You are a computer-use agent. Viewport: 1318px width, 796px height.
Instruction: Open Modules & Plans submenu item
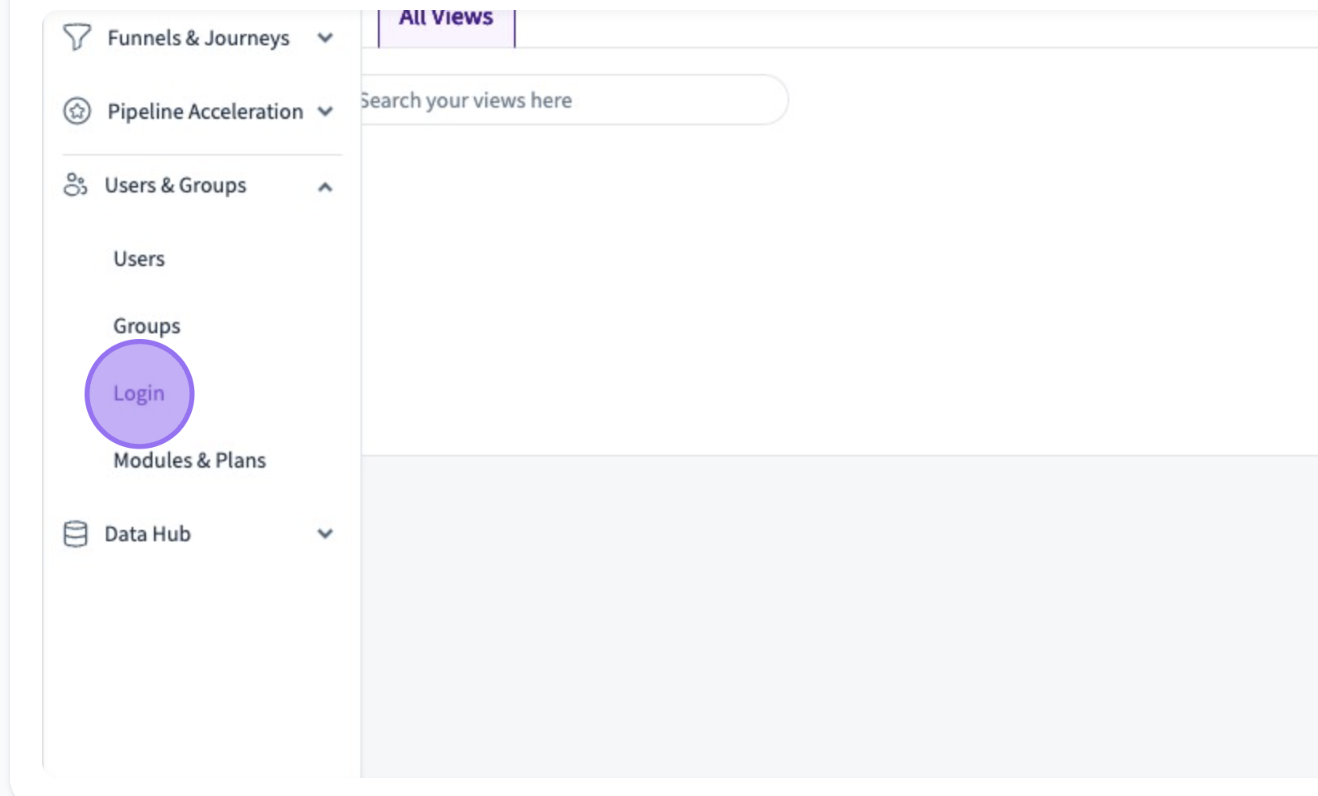coord(190,460)
